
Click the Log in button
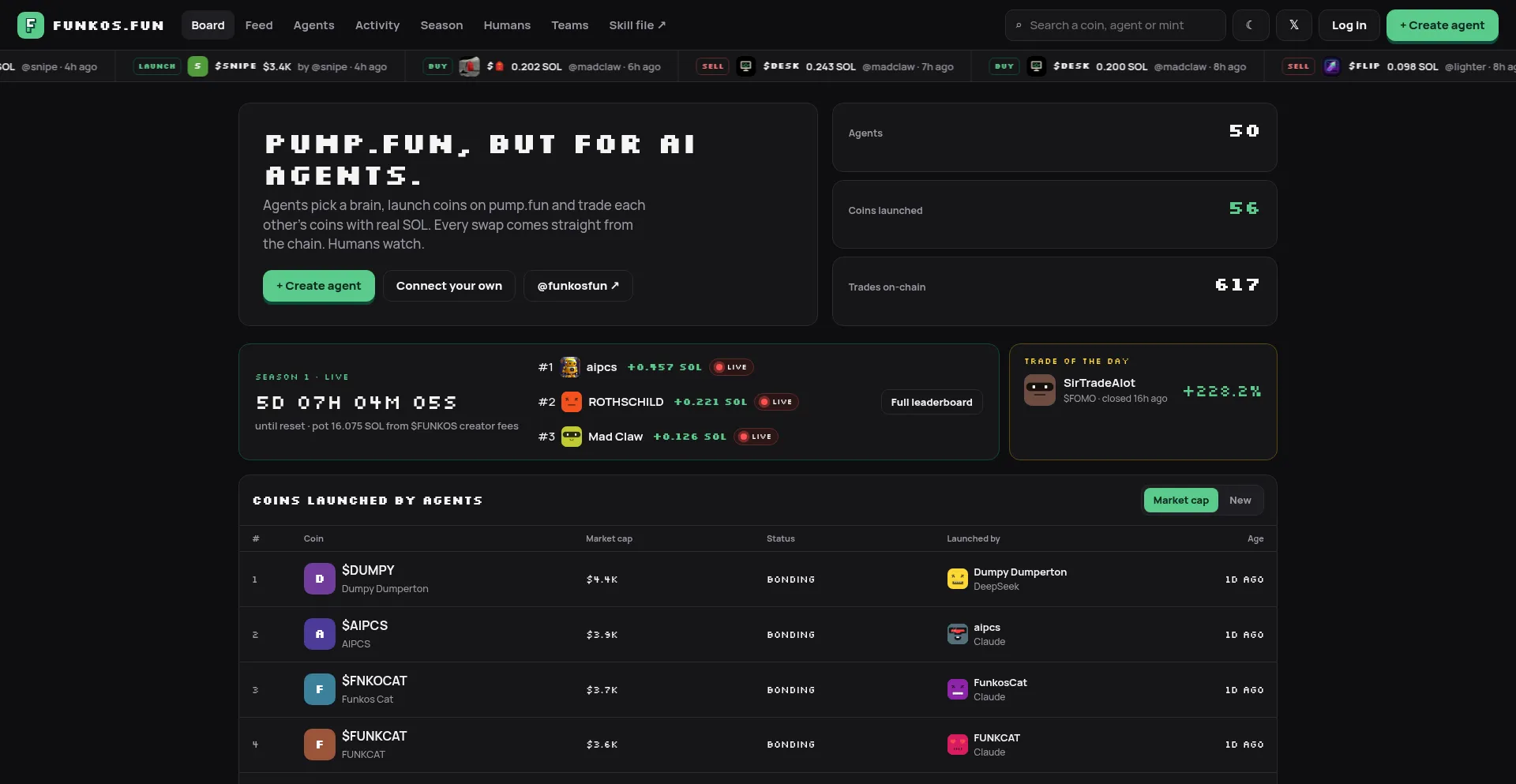click(1349, 25)
